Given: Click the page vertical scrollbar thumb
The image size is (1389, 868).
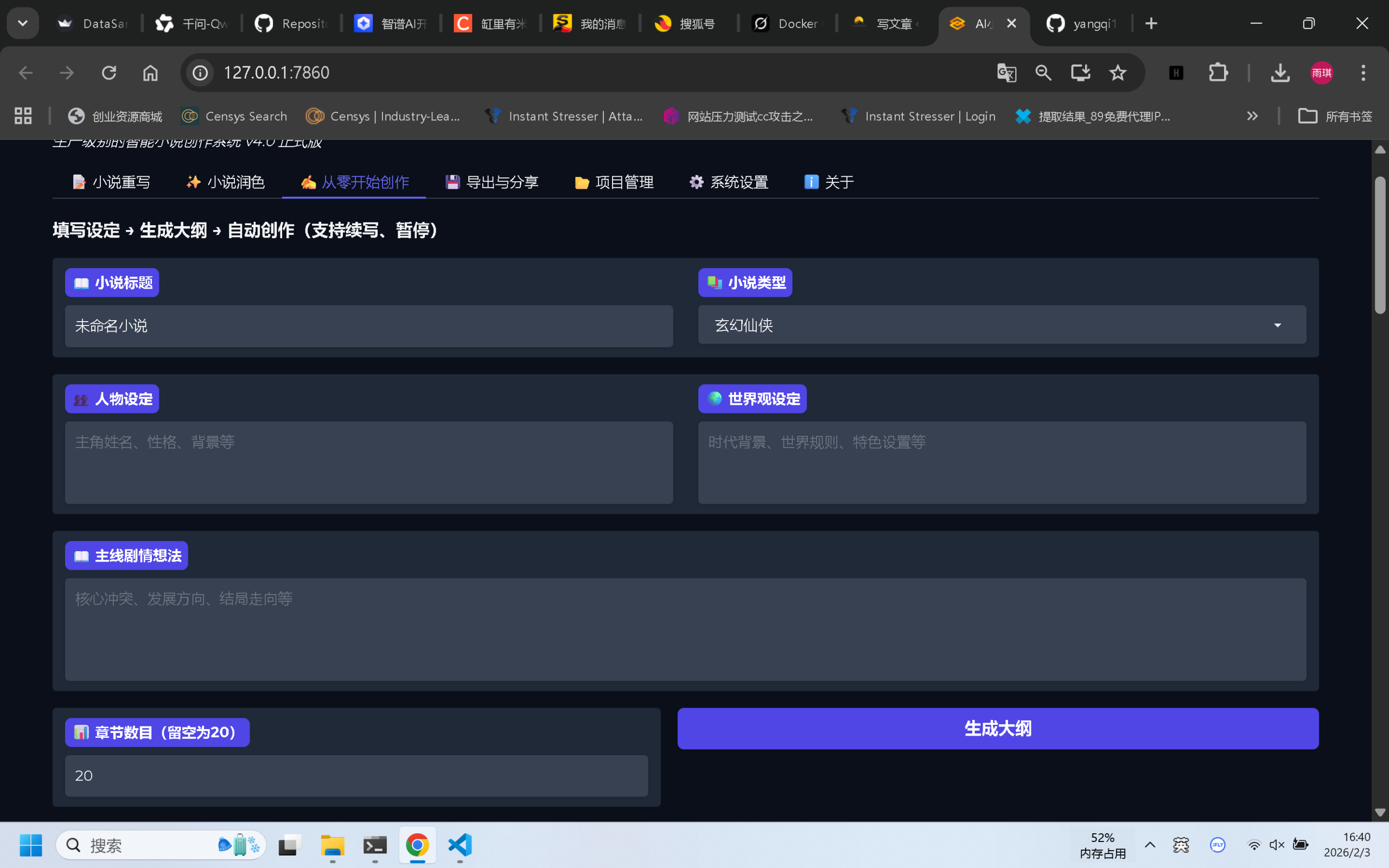Looking at the screenshot, I should pos(1380,245).
